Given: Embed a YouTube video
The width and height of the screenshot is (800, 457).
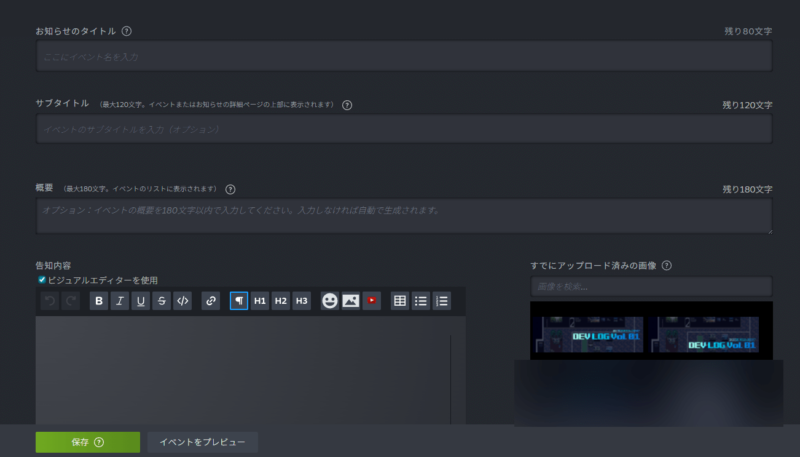Looking at the screenshot, I should coord(372,301).
